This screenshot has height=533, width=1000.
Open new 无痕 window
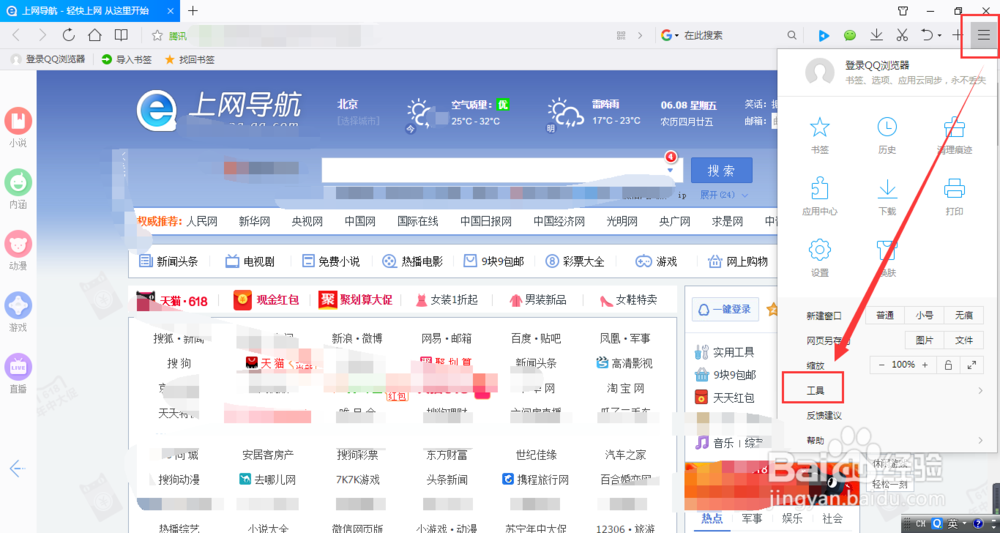pos(964,315)
